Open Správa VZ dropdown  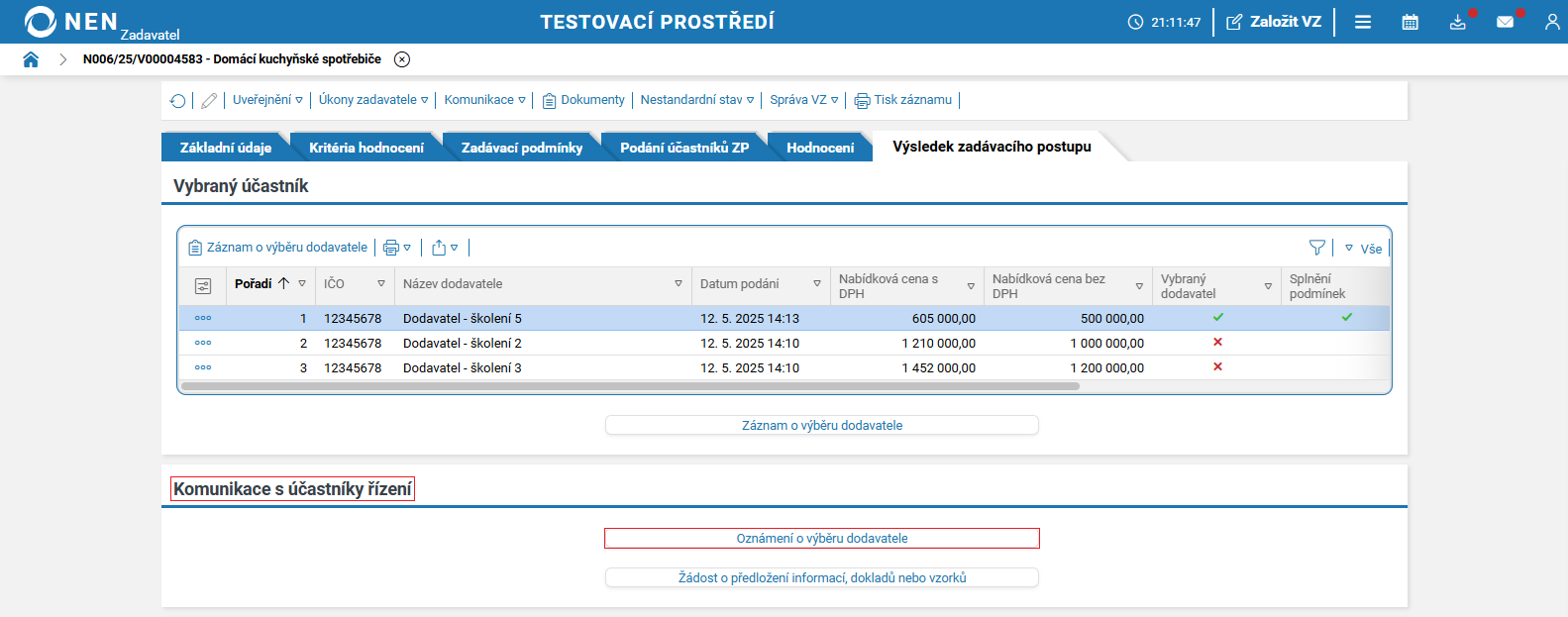[804, 100]
